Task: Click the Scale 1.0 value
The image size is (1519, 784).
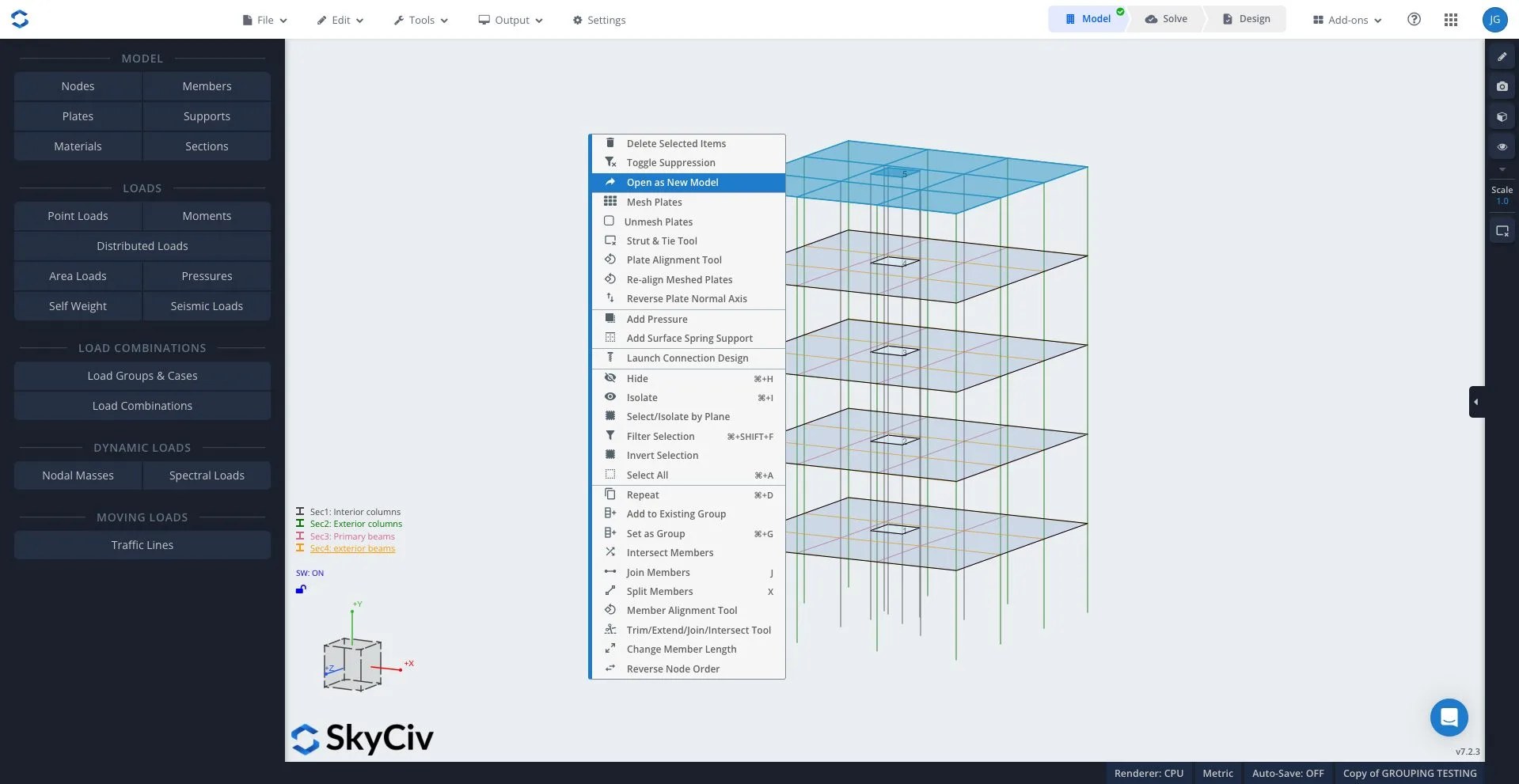Action: [1502, 201]
